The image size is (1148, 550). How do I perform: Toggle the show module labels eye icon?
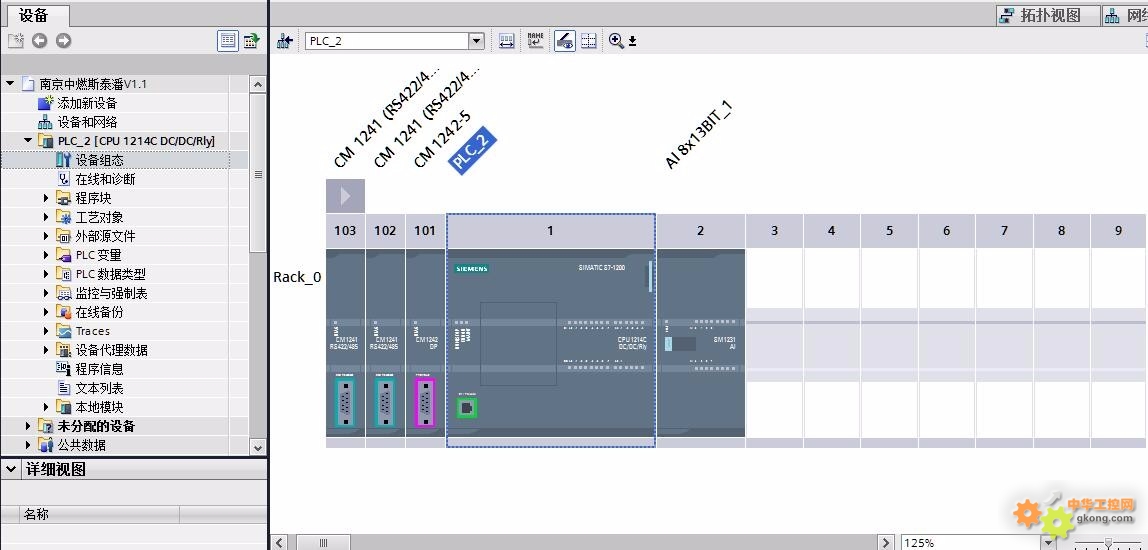click(564, 41)
